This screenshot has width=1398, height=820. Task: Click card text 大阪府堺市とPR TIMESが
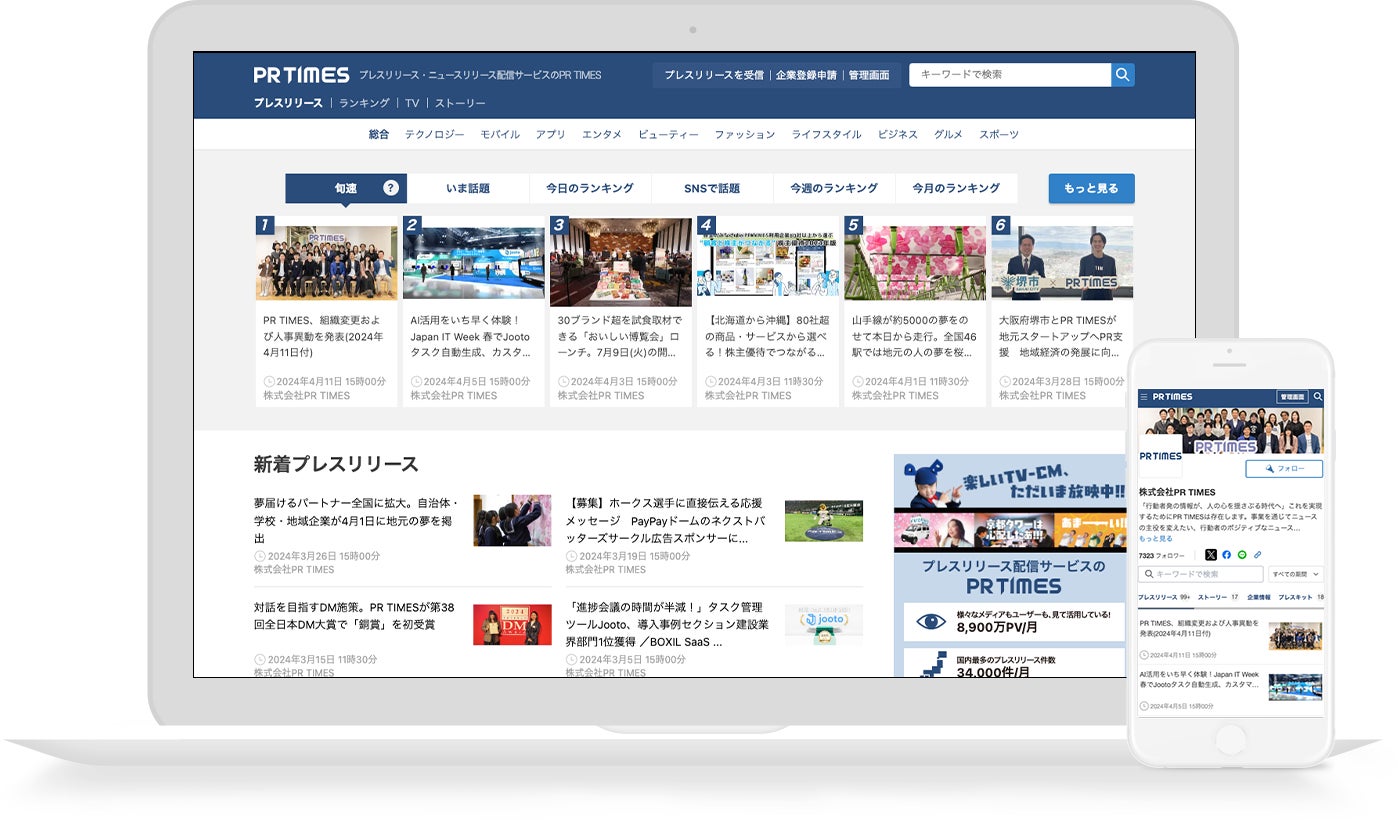1060,337
